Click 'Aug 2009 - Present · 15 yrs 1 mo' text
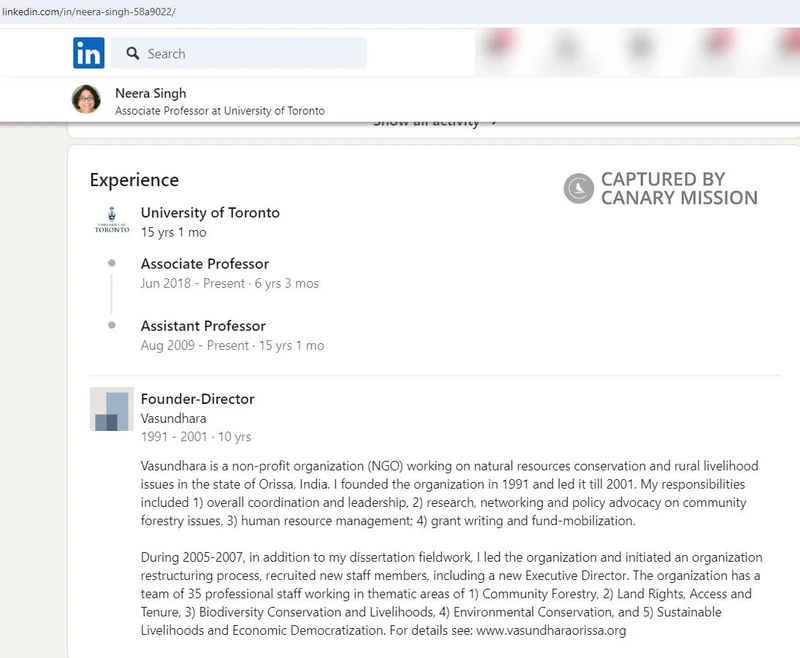The height and width of the screenshot is (658, 800). 233,346
